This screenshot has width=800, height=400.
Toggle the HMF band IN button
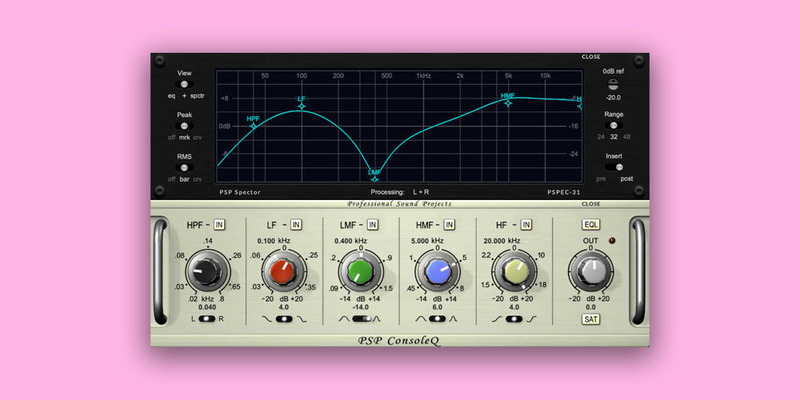pos(449,224)
